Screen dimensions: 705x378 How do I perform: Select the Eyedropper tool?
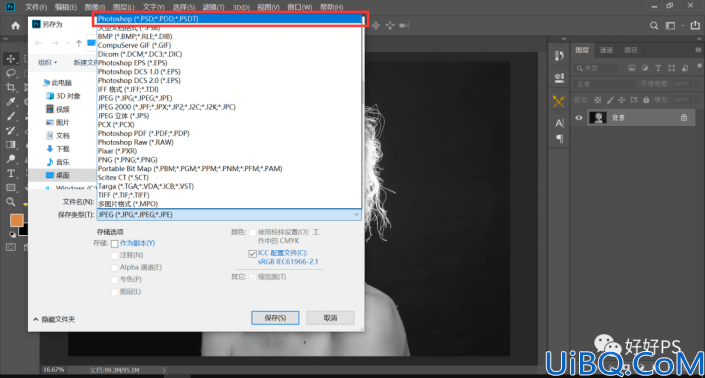tap(11, 102)
